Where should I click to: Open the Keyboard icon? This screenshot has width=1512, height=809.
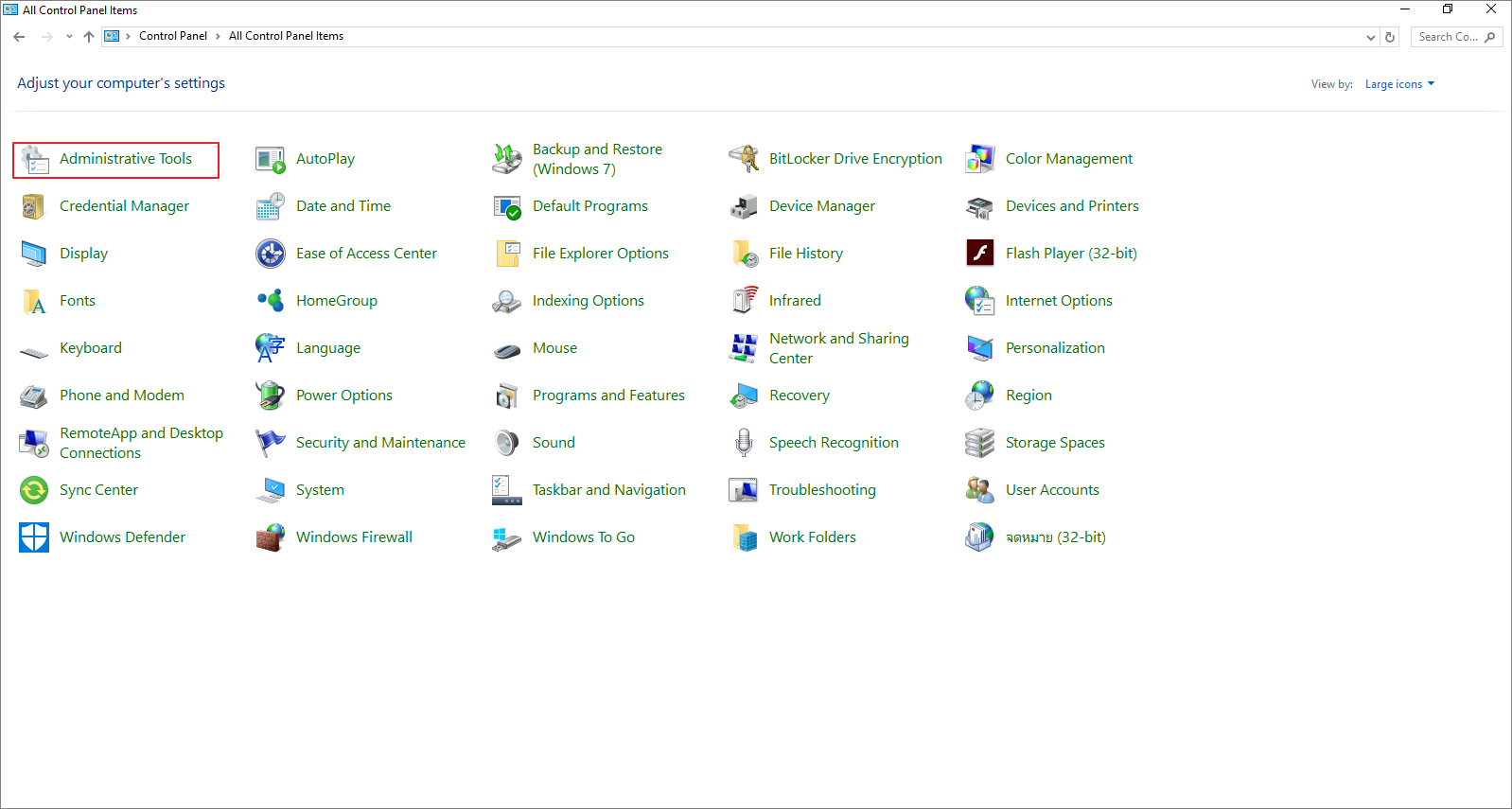click(34, 352)
